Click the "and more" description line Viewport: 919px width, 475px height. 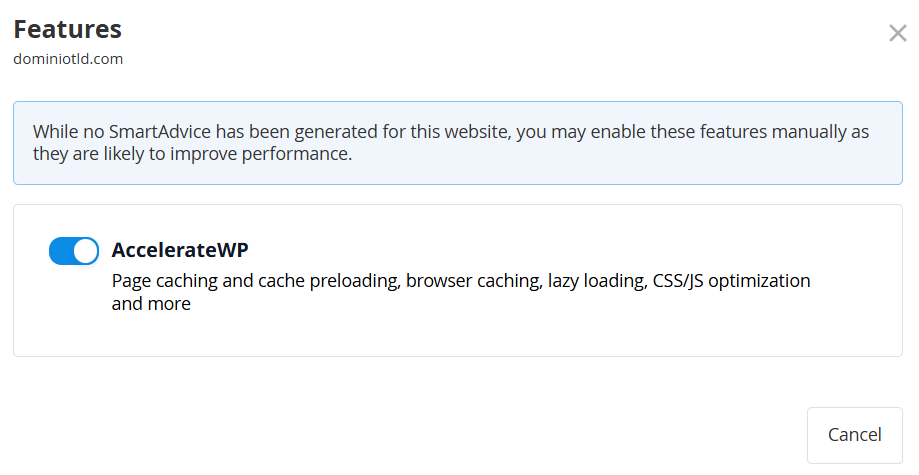click(151, 304)
